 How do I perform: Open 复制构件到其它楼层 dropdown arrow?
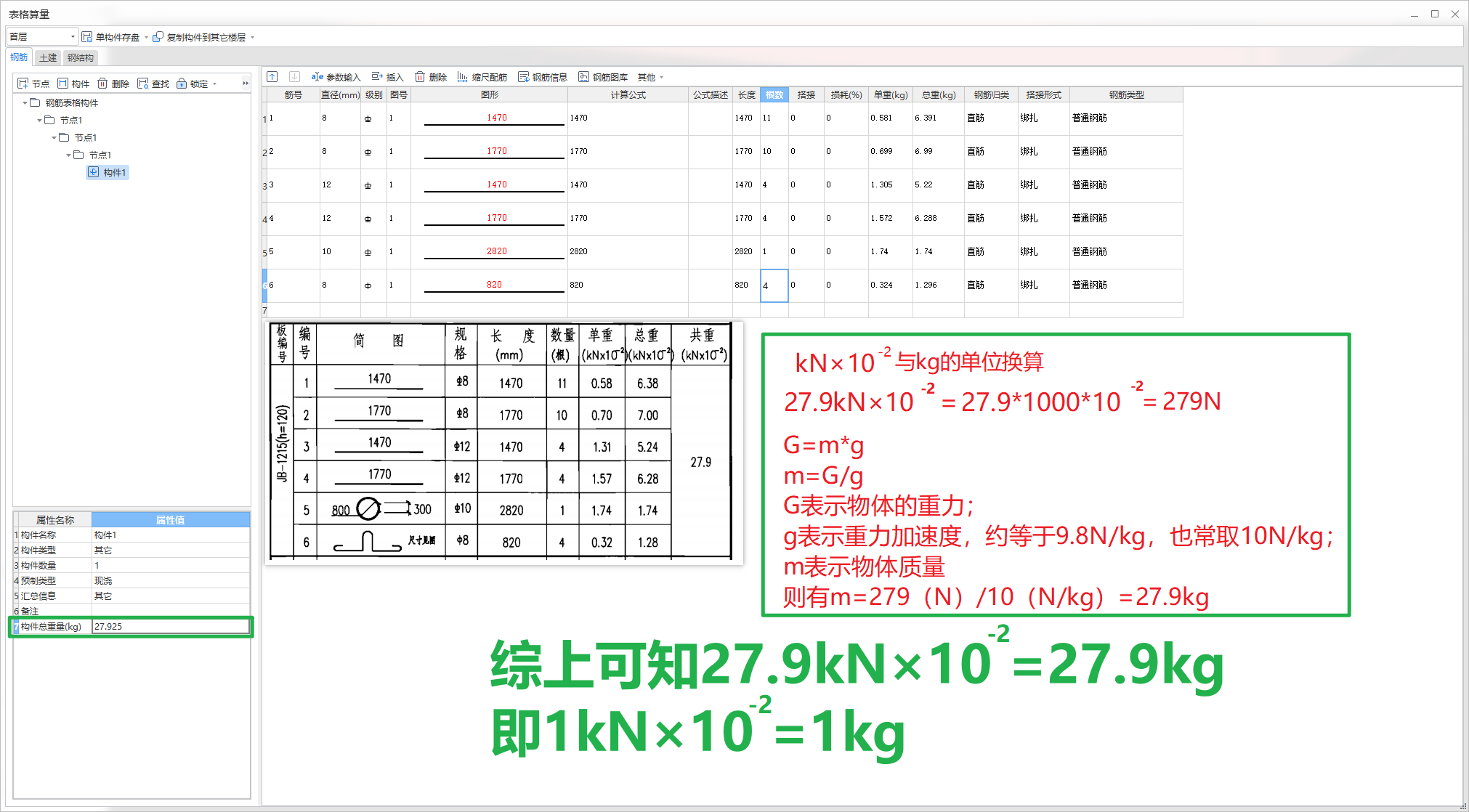[251, 36]
